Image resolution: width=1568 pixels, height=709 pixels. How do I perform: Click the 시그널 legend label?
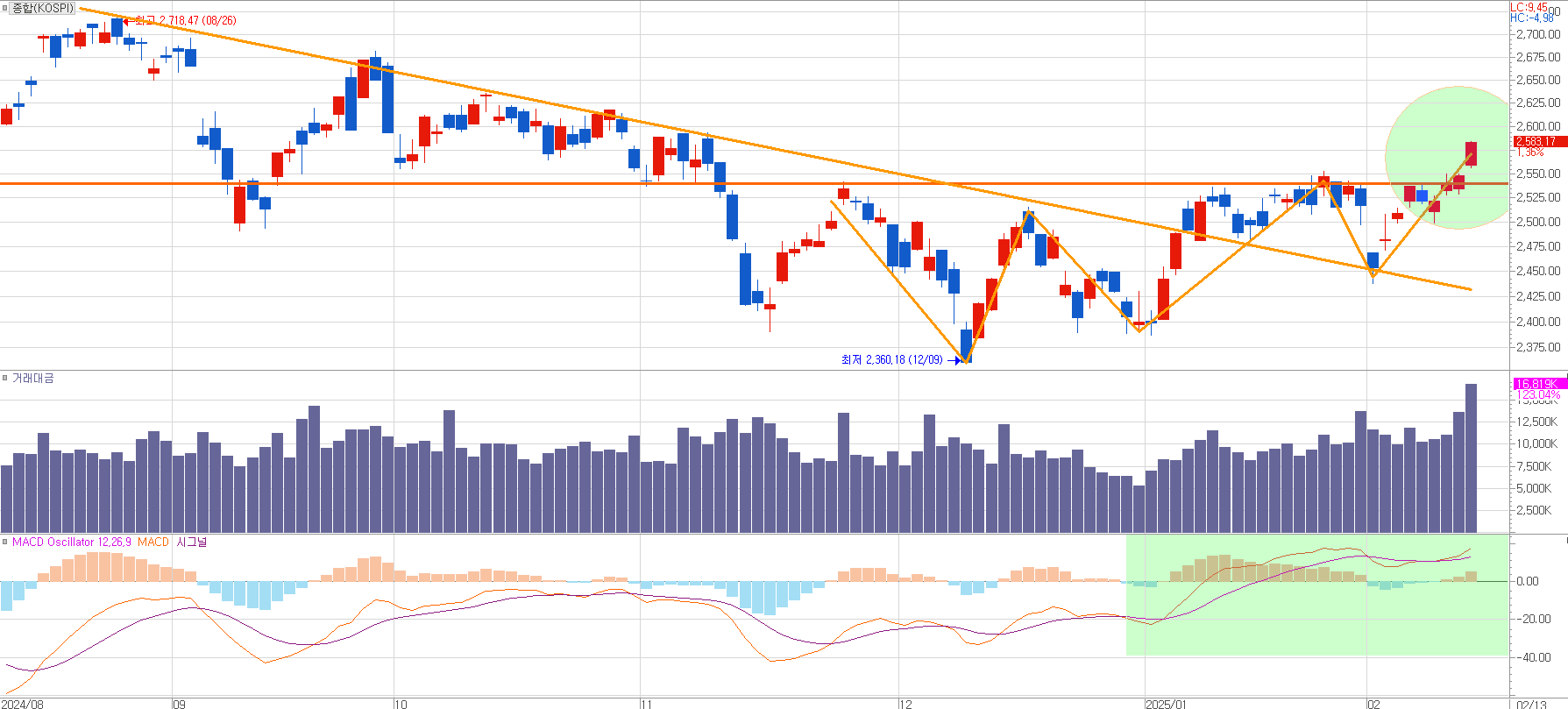(192, 542)
